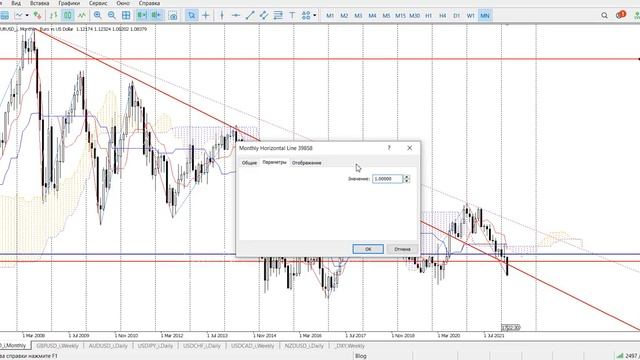This screenshot has height=360, width=640.
Task: Open the GBPUSD Weekly chart tab
Action: [57, 346]
